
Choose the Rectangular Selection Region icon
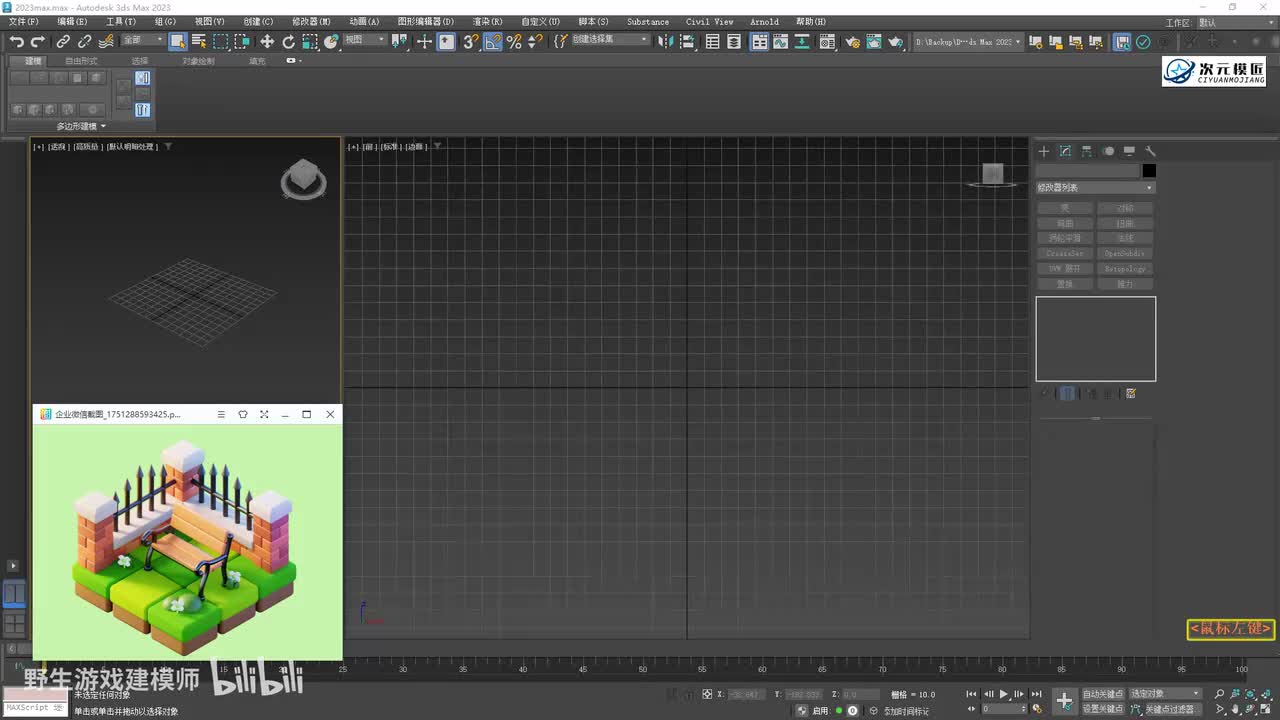221,41
